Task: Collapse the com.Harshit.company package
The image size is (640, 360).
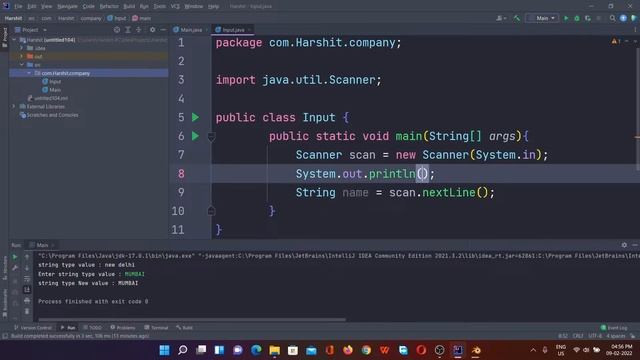Action: pos(29,73)
